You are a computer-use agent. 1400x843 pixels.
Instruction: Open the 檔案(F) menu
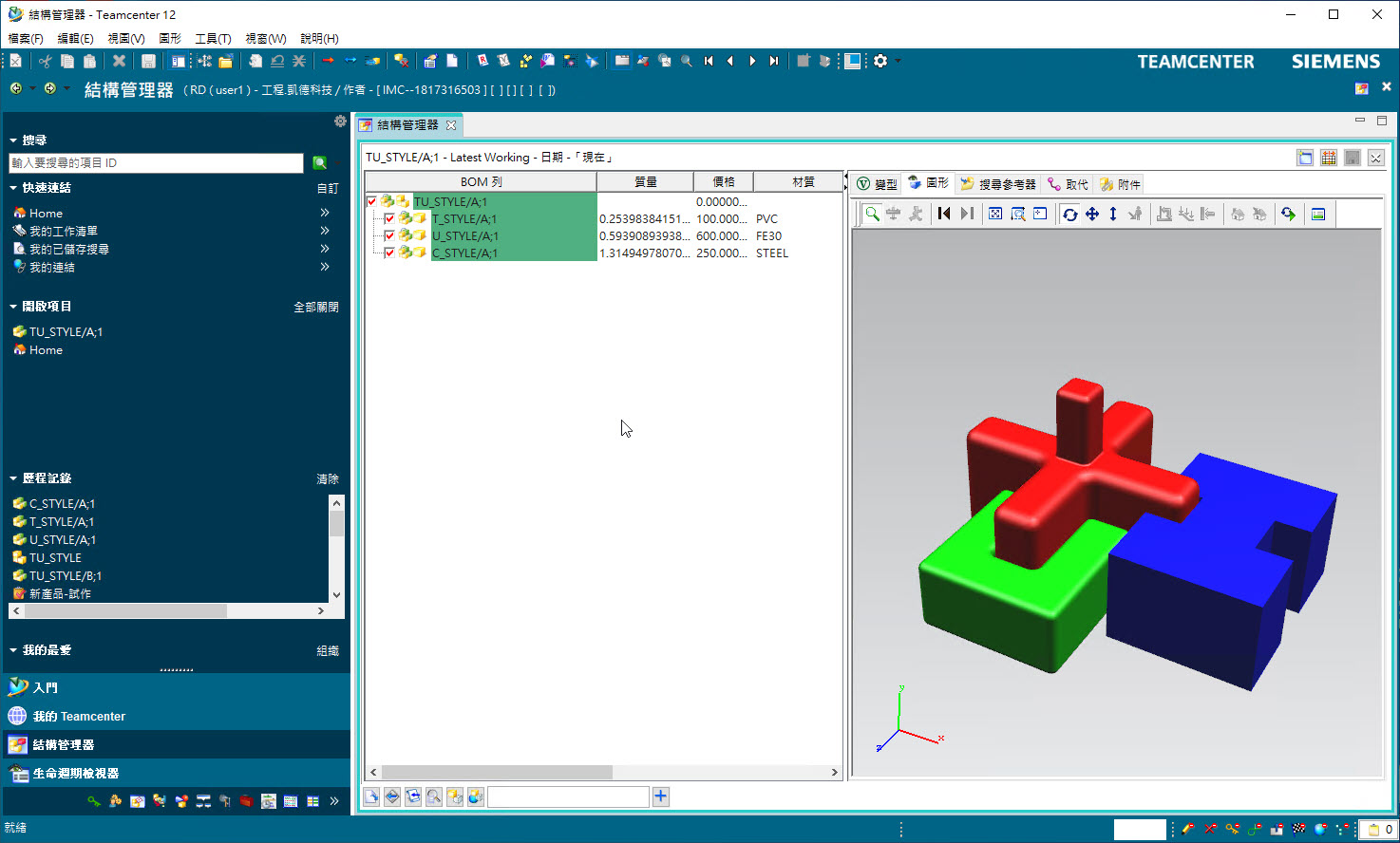pos(26,38)
